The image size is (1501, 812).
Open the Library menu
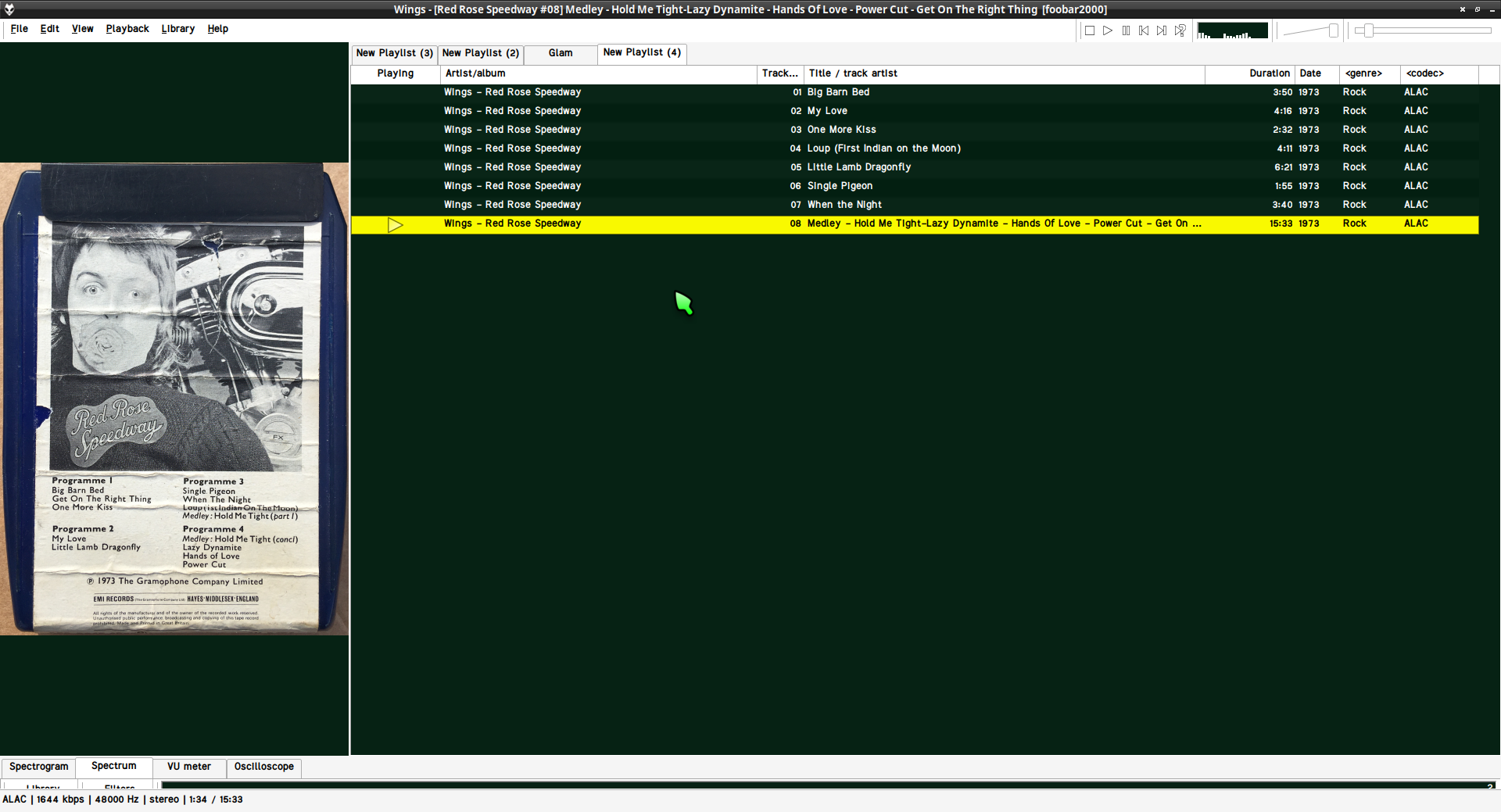(178, 29)
